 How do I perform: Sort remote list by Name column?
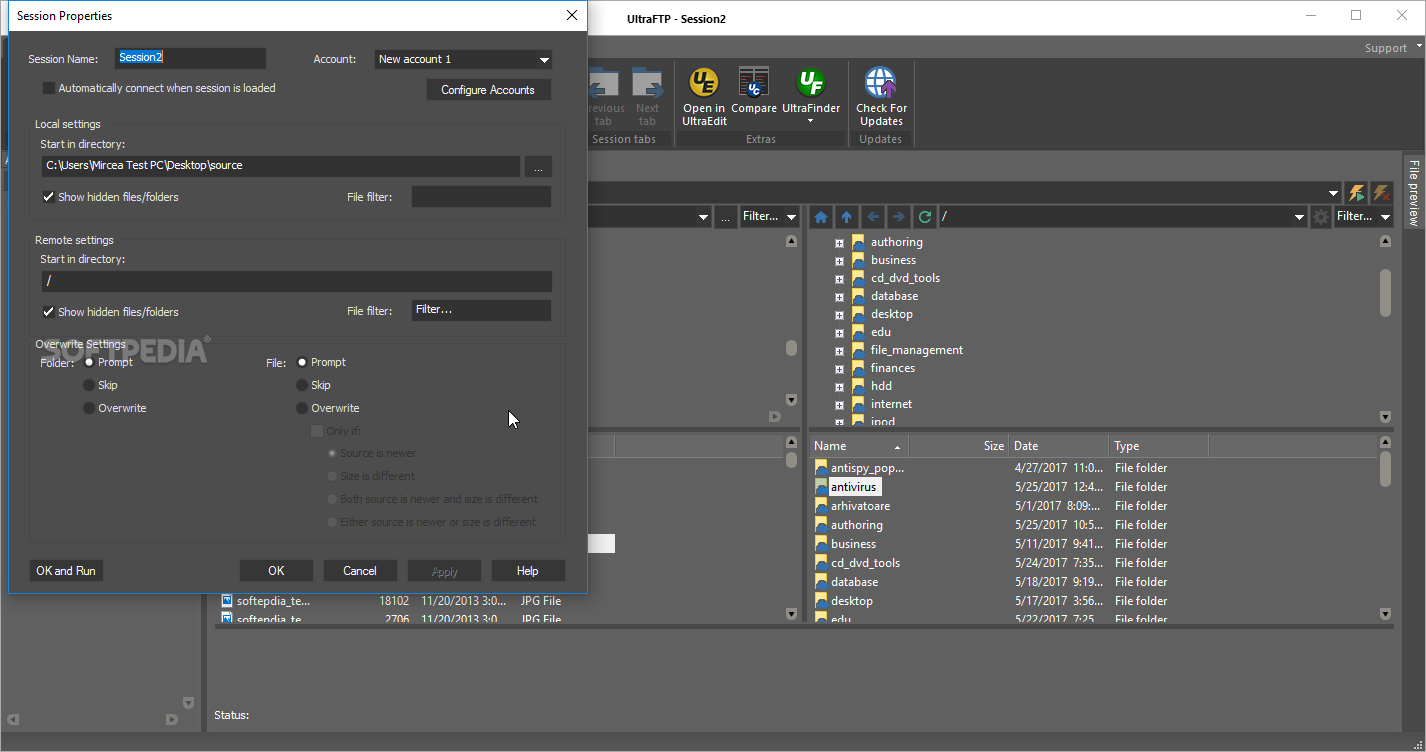pos(859,446)
